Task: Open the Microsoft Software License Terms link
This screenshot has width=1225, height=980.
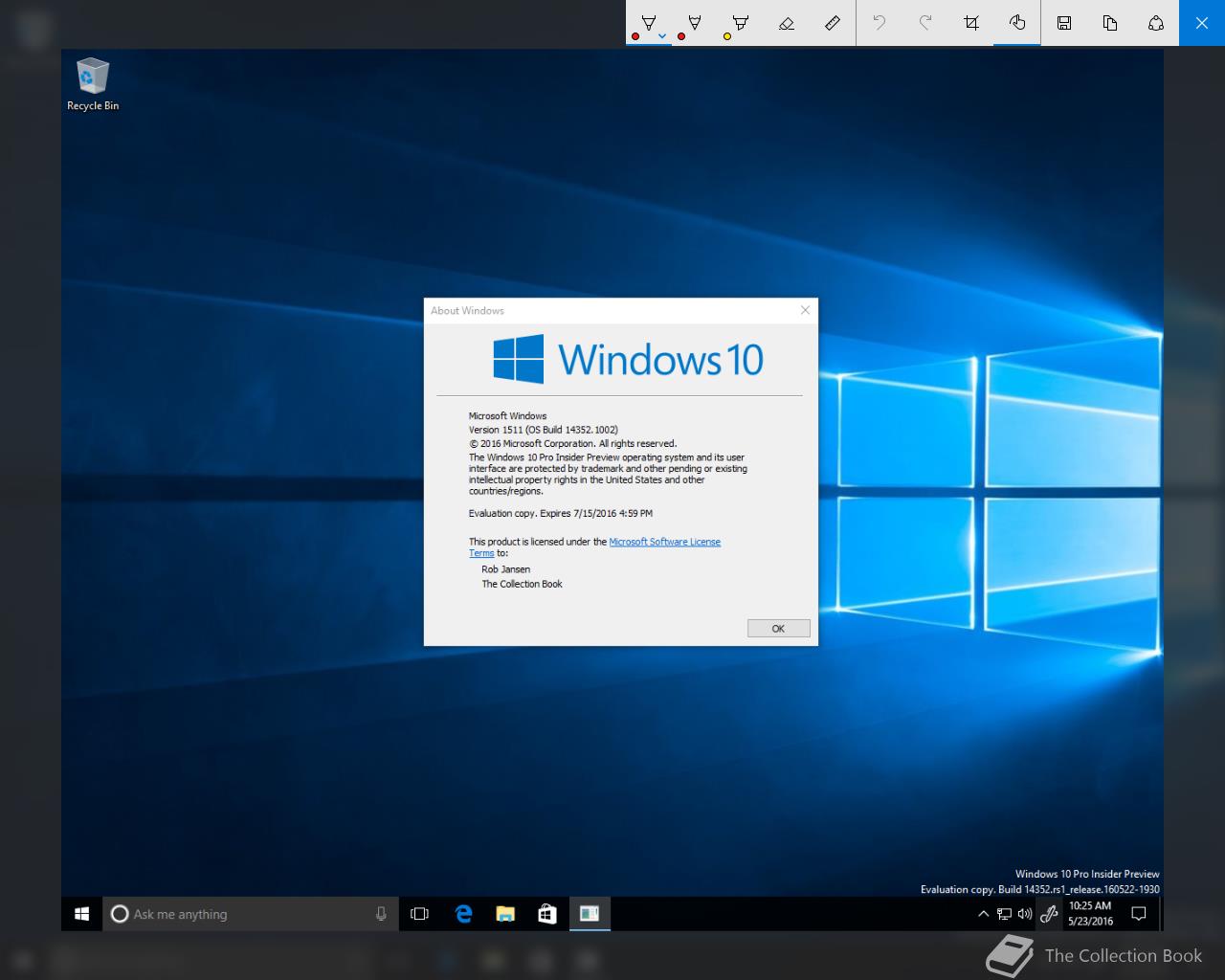Action: point(664,542)
